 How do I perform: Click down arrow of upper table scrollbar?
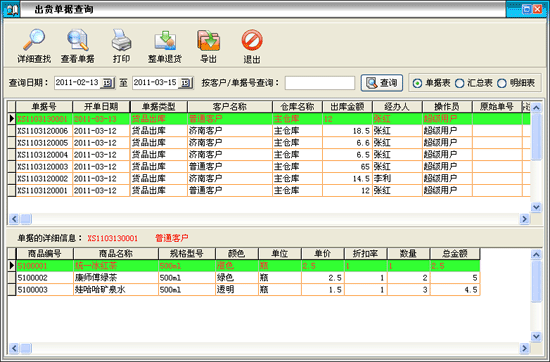(536, 207)
